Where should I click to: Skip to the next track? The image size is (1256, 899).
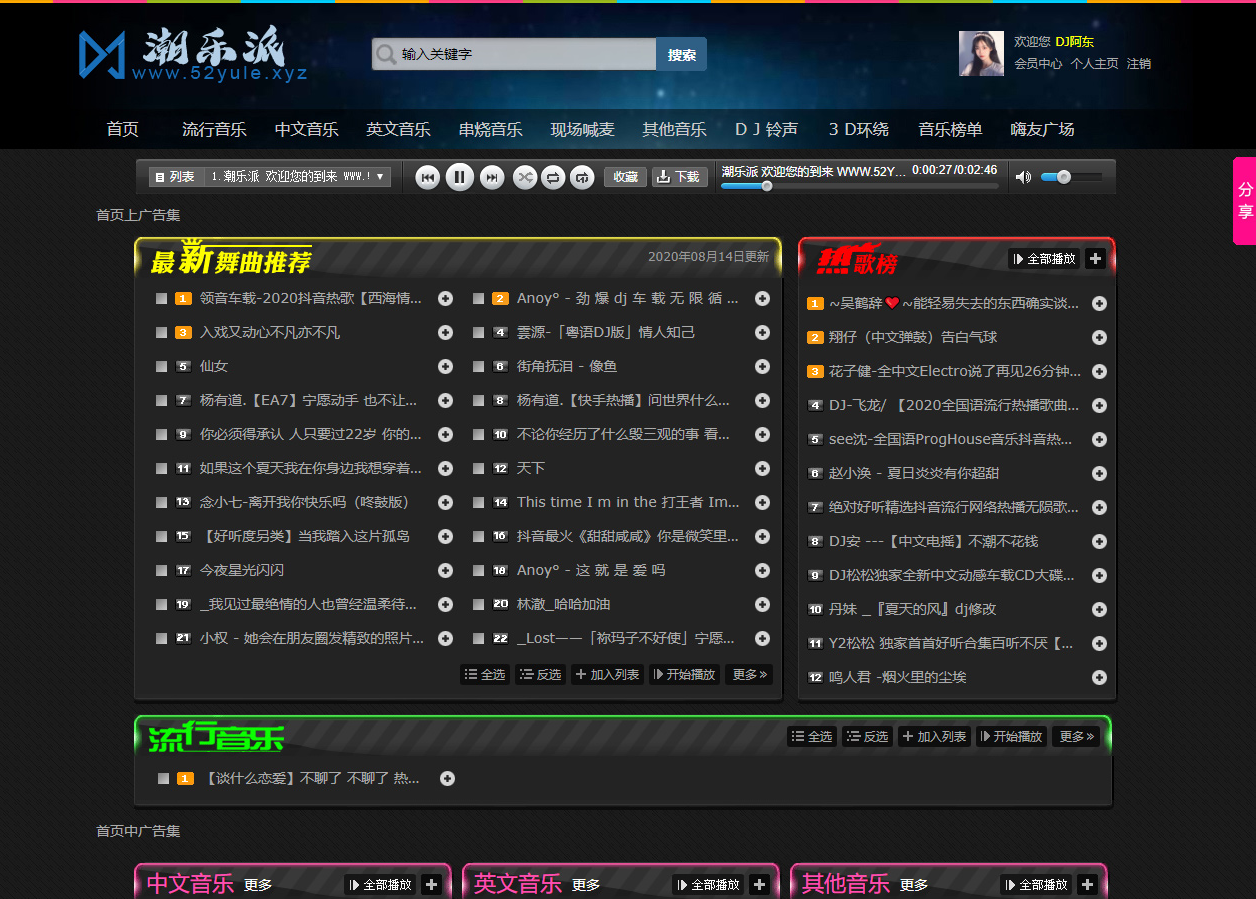pos(491,177)
